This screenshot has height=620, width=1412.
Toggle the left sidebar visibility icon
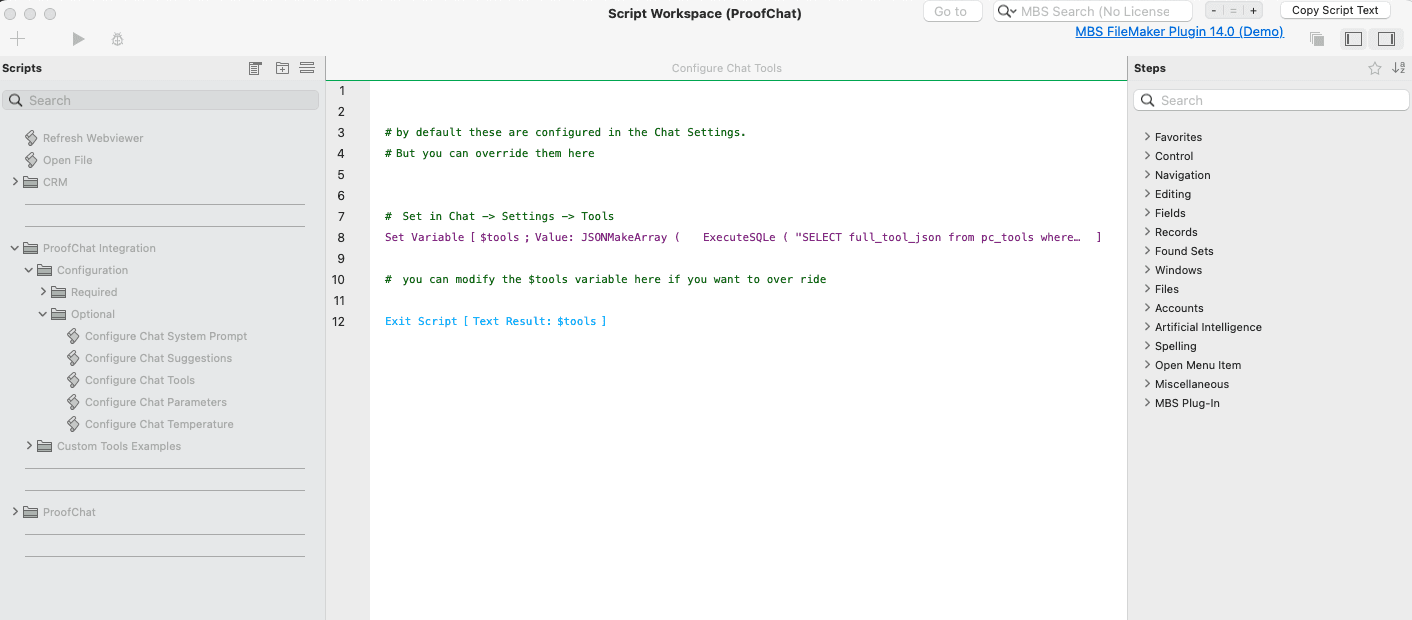pyautogui.click(x=1353, y=38)
